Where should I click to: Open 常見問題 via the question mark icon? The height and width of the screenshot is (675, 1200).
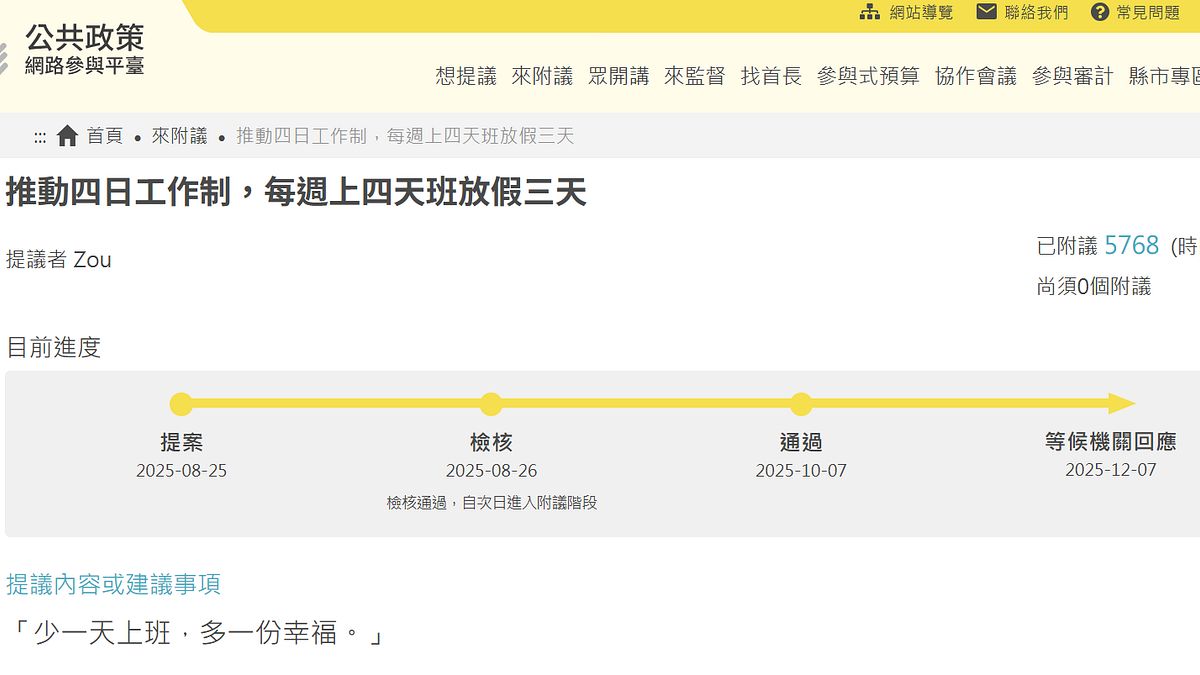coord(1098,11)
